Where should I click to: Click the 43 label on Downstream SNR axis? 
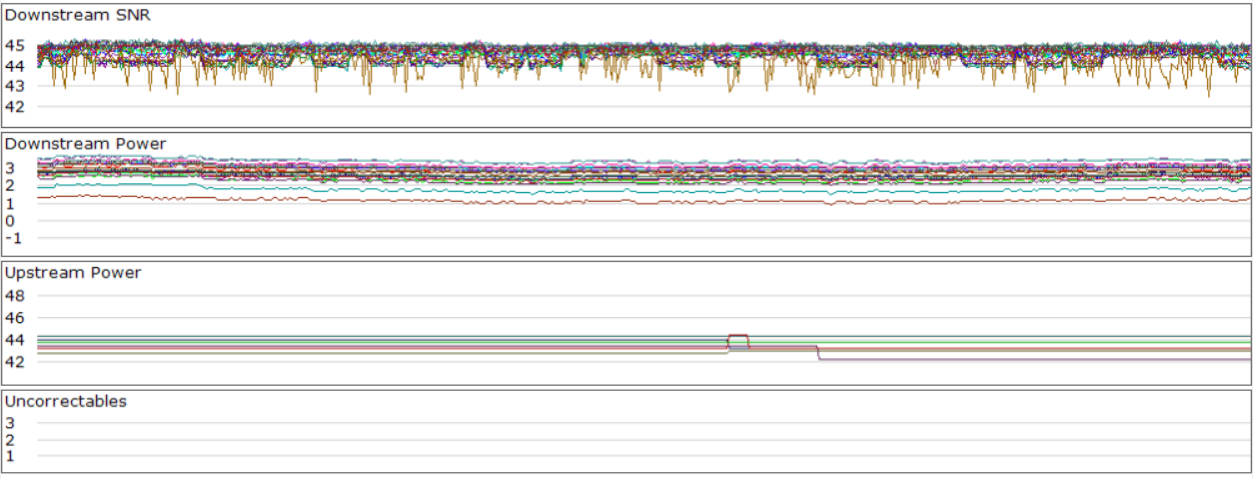click(14, 86)
